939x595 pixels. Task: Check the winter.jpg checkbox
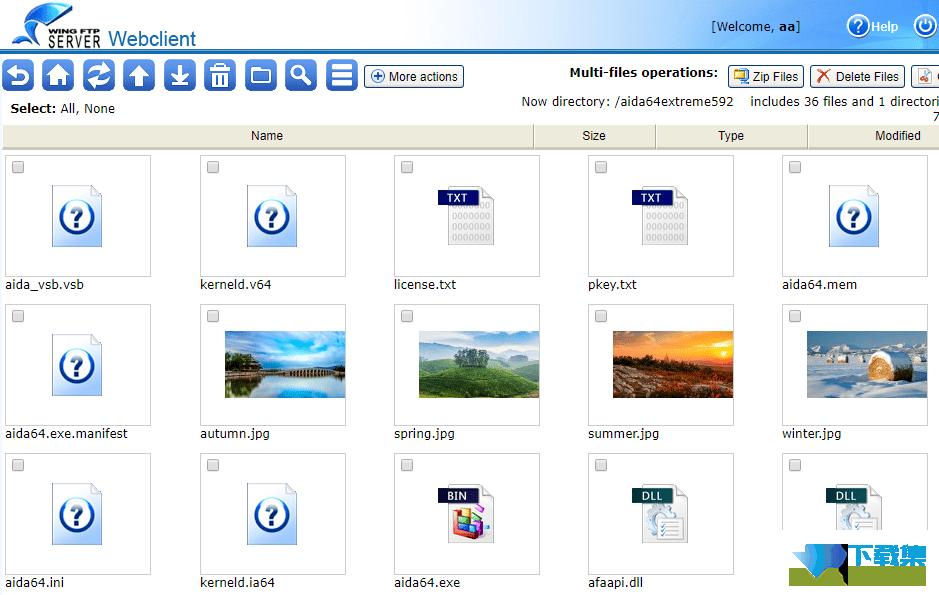pyautogui.click(x=795, y=316)
